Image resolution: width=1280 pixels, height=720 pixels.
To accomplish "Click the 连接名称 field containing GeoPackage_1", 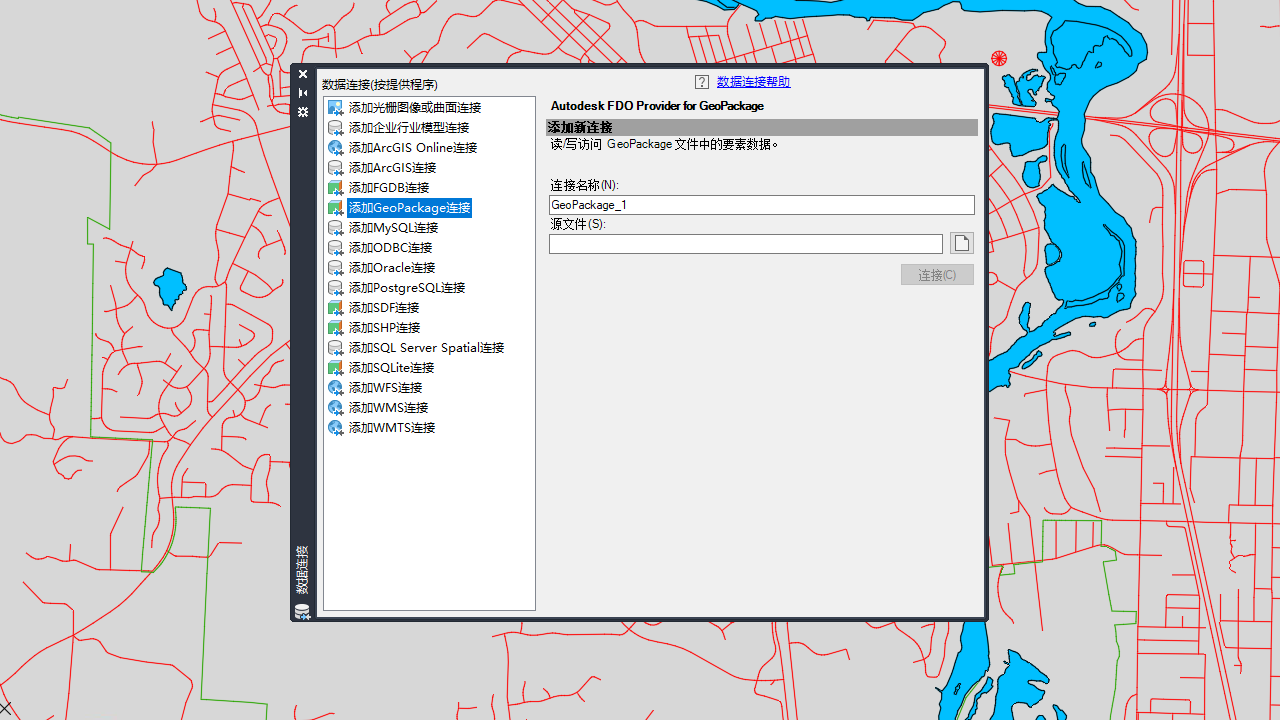I will point(761,204).
